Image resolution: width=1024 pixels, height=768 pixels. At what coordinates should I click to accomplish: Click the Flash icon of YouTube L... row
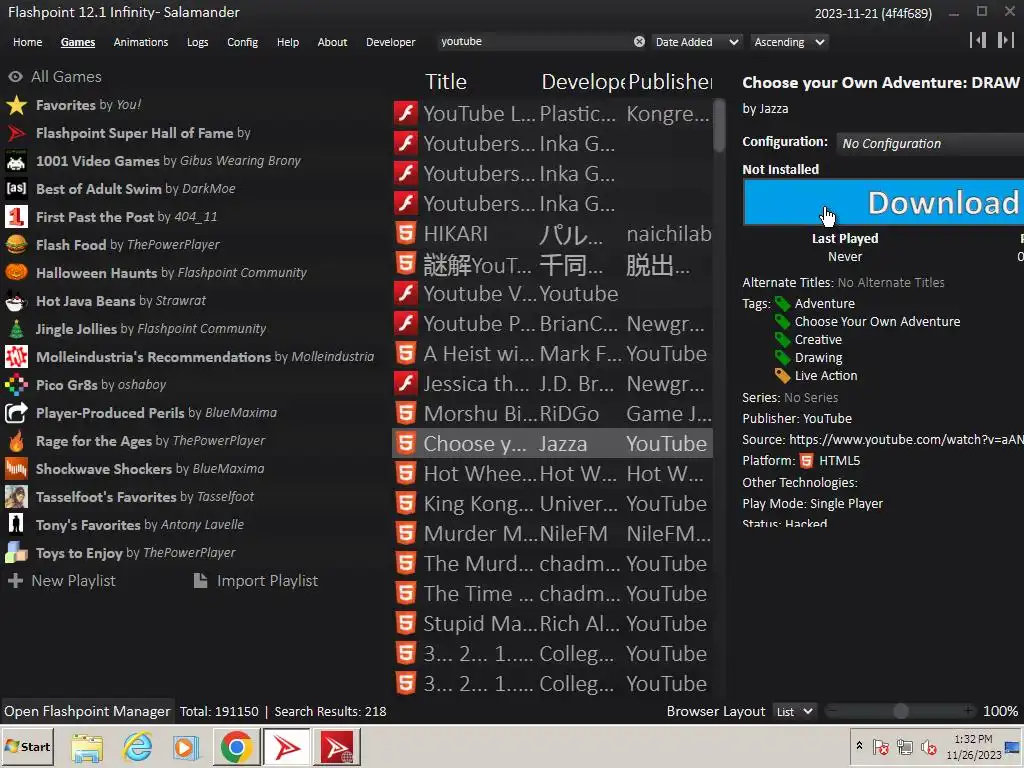click(x=406, y=113)
